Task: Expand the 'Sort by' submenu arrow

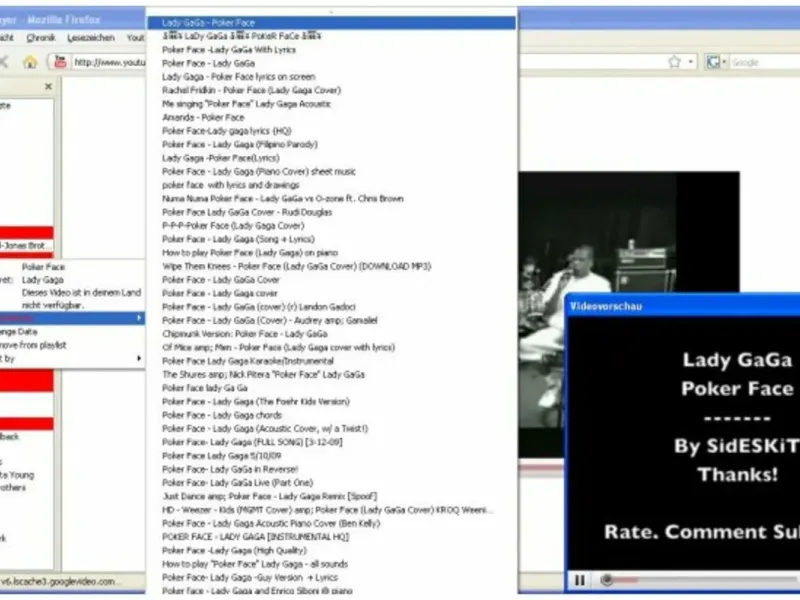Action: coord(139,359)
